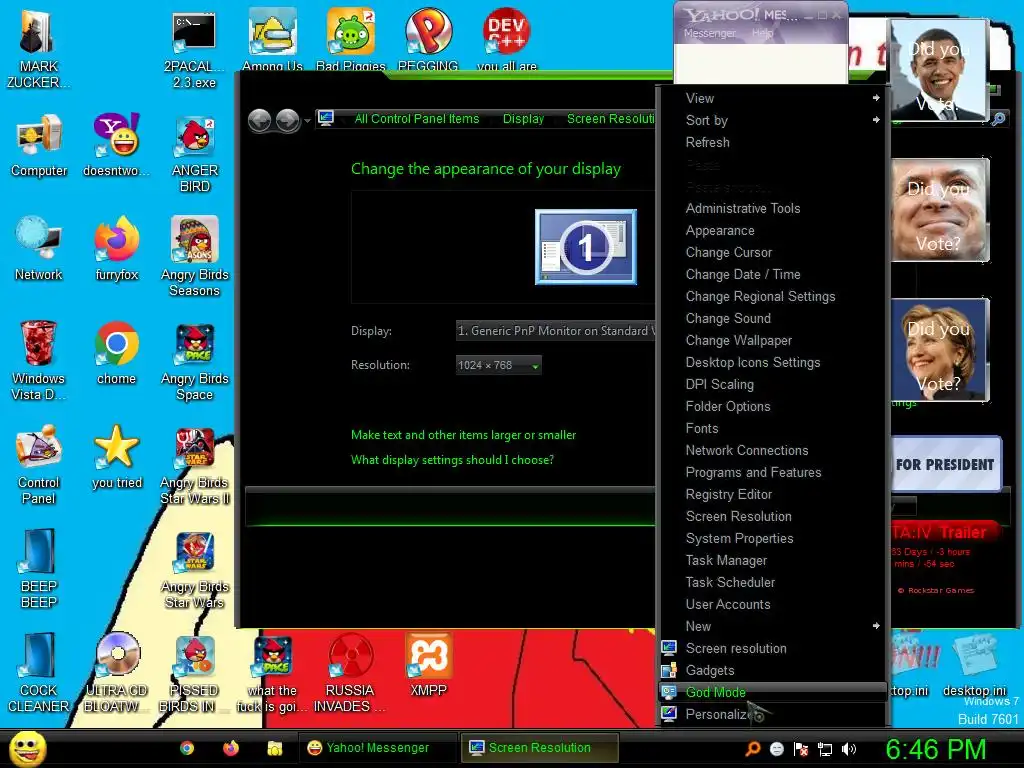This screenshot has height=768, width=1024.
Task: Switch to Yahoo! Messenger taskbar button
Action: (x=378, y=748)
